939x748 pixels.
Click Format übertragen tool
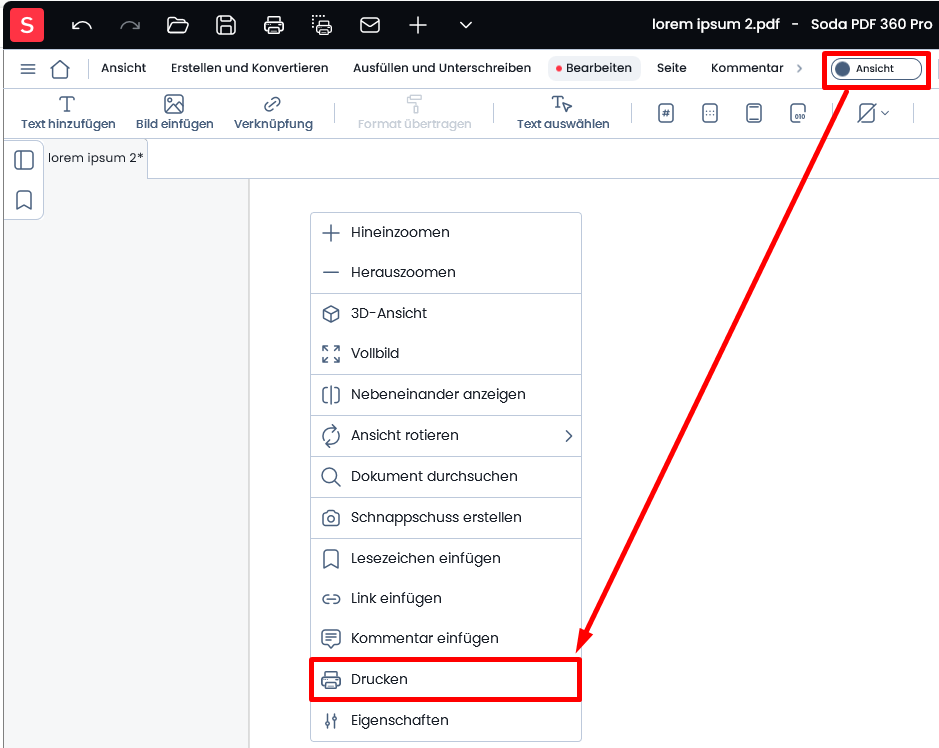tap(414, 113)
